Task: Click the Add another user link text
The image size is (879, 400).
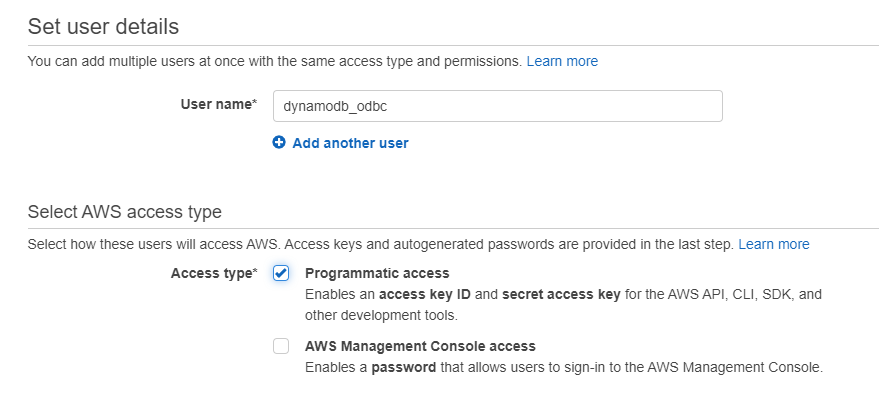Action: click(x=350, y=143)
